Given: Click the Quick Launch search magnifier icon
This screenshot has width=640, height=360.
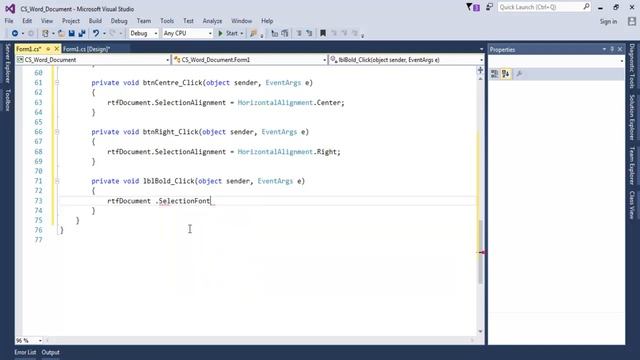Looking at the screenshot, I should tap(586, 7).
